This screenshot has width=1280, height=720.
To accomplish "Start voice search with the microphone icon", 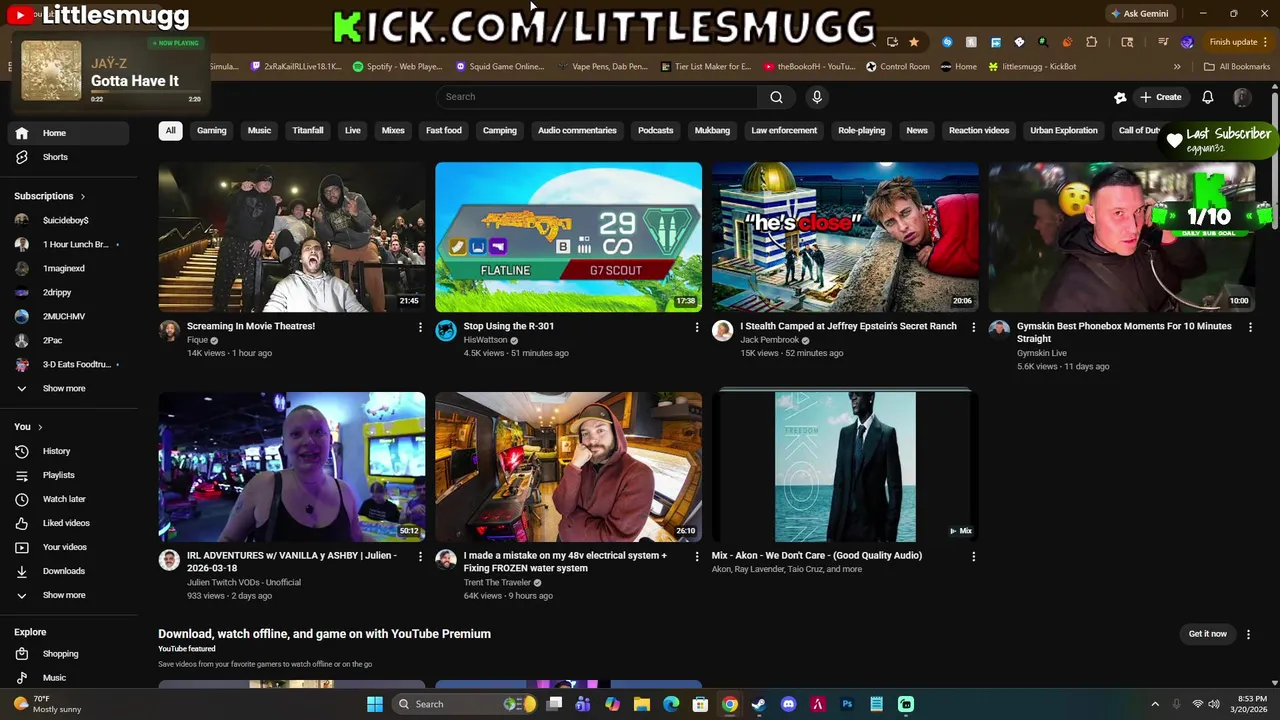I will tap(817, 97).
